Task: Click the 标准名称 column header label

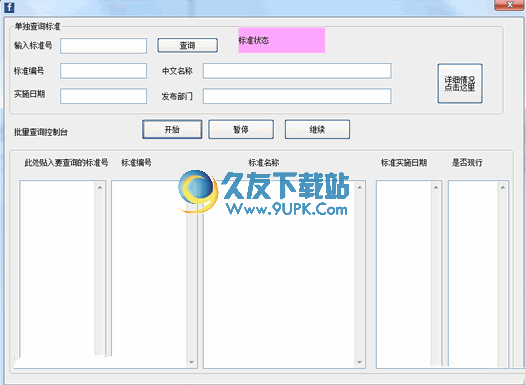Action: [x=264, y=163]
